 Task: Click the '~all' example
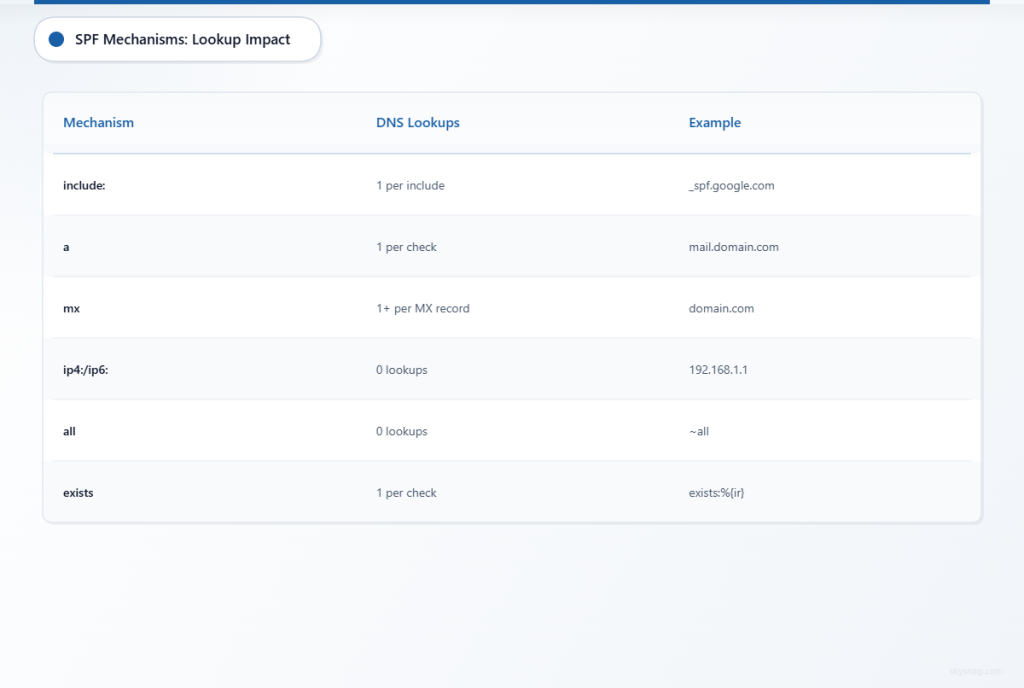(x=699, y=431)
